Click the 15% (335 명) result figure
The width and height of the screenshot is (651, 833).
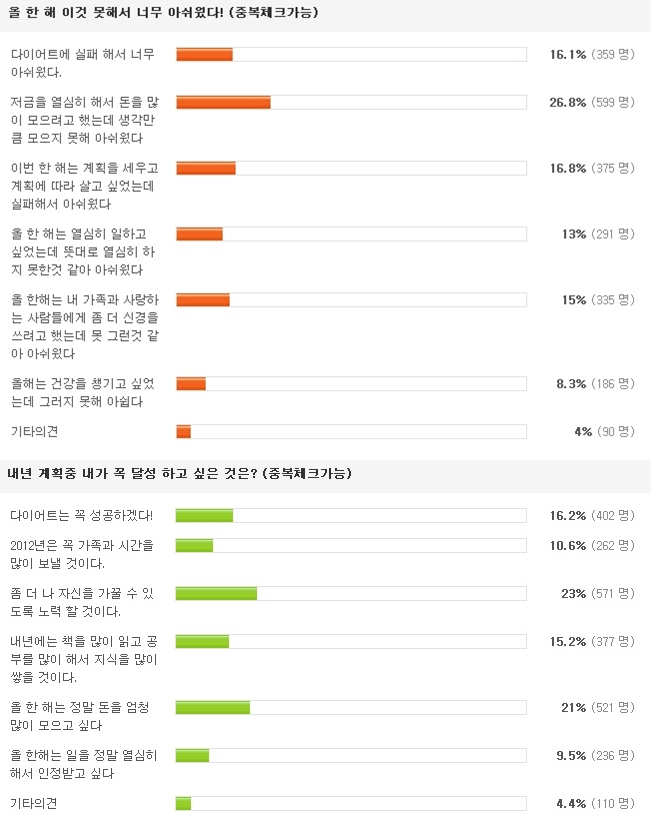[x=597, y=300]
